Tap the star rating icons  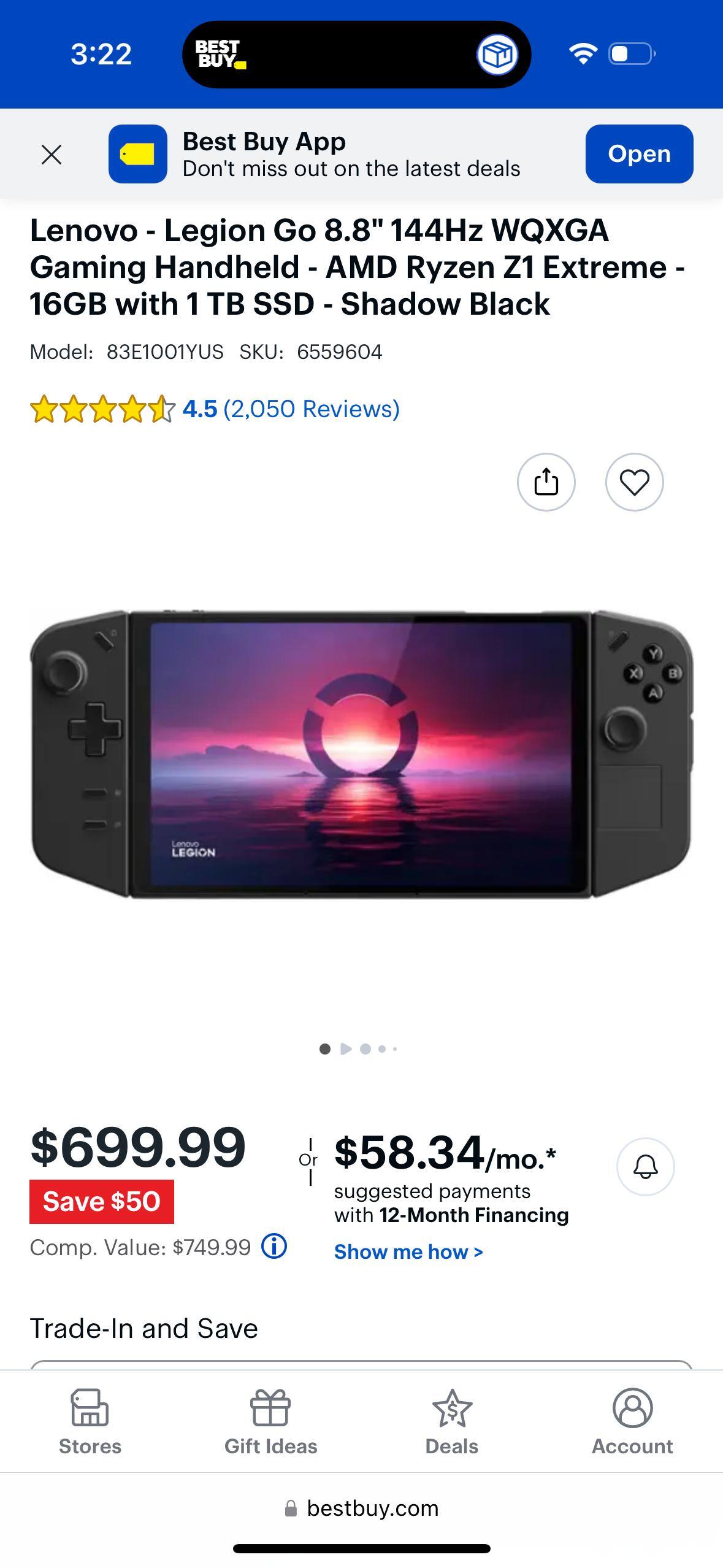[x=102, y=409]
